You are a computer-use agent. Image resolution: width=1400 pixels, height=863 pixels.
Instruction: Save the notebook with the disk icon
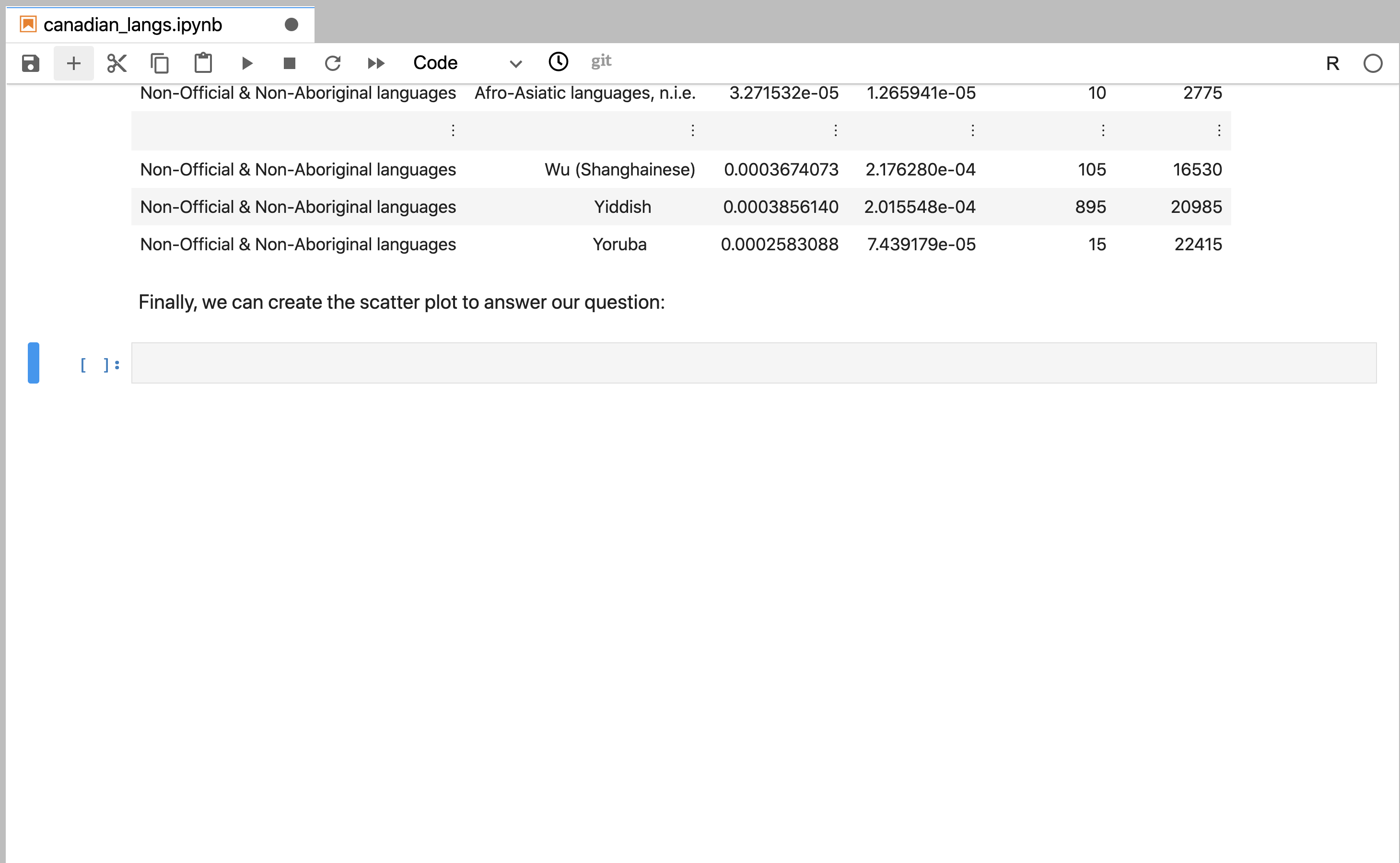(30, 63)
